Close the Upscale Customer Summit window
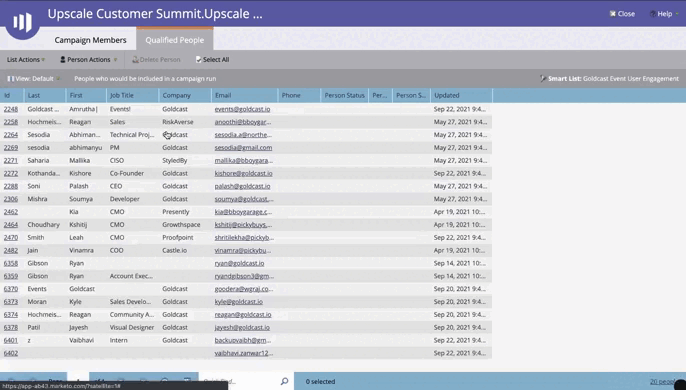 622,14
